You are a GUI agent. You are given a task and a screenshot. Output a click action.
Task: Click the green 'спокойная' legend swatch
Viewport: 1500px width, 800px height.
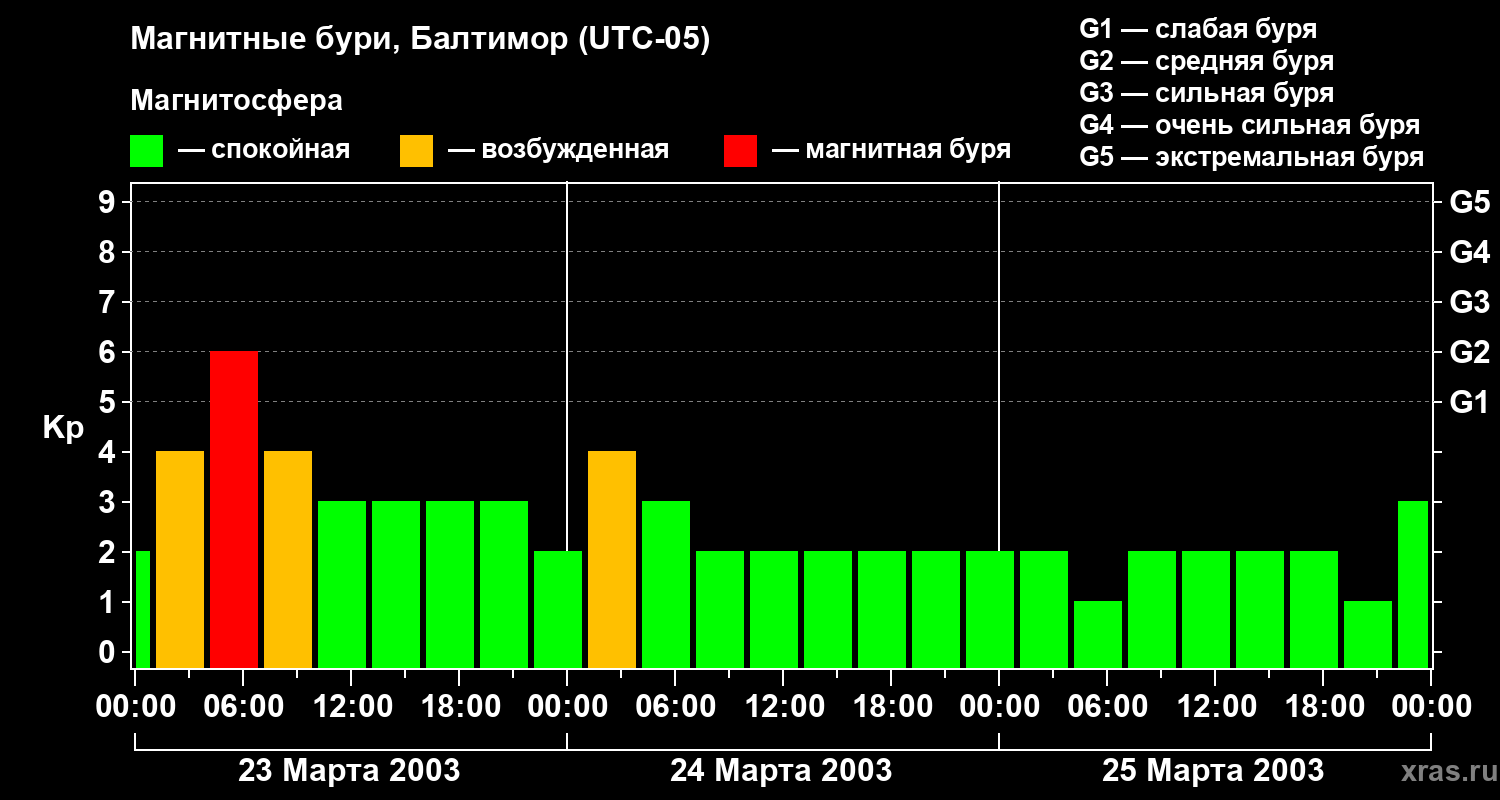[x=147, y=151]
